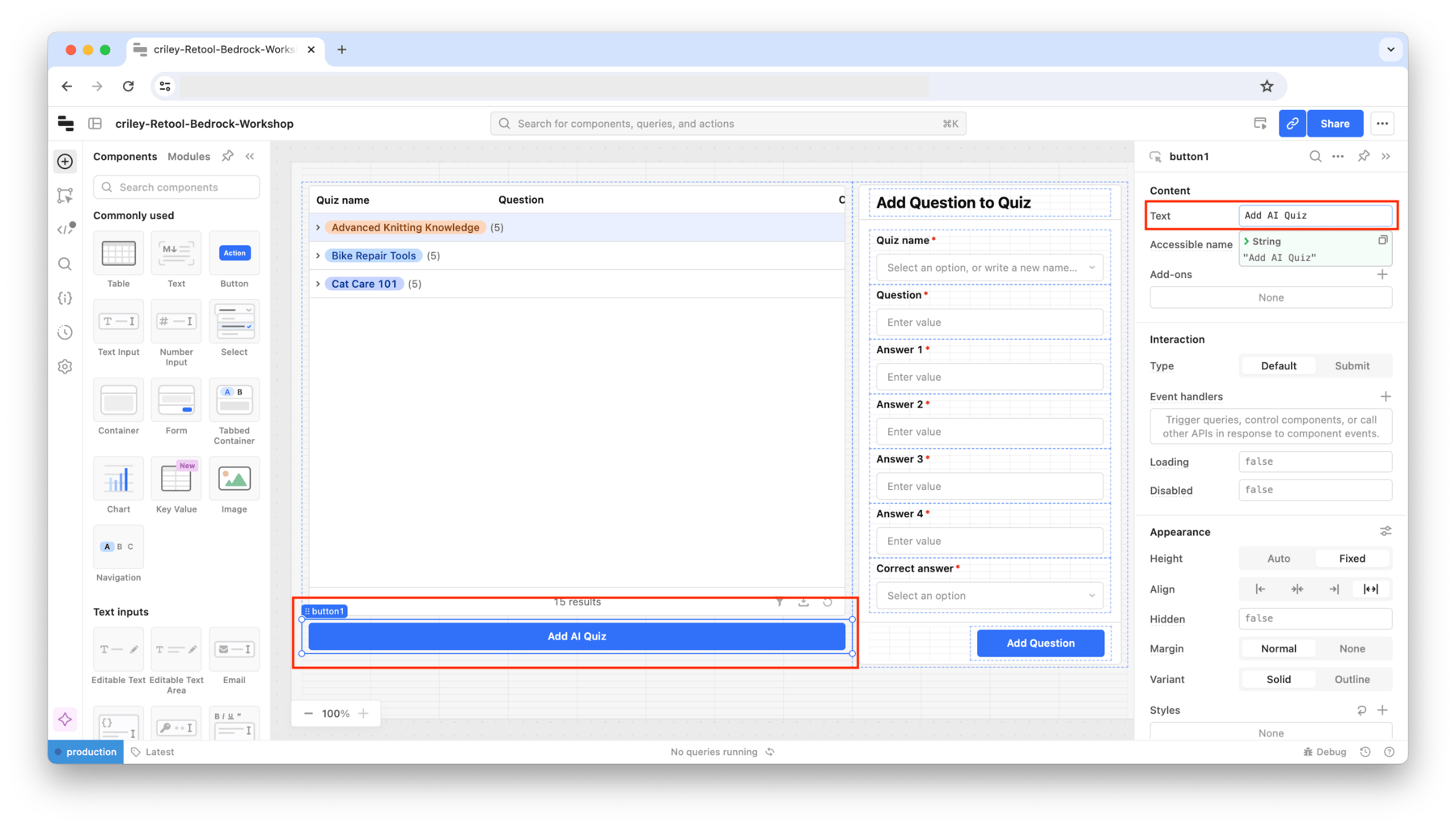
Task: Align button to the left
Action: click(1260, 589)
